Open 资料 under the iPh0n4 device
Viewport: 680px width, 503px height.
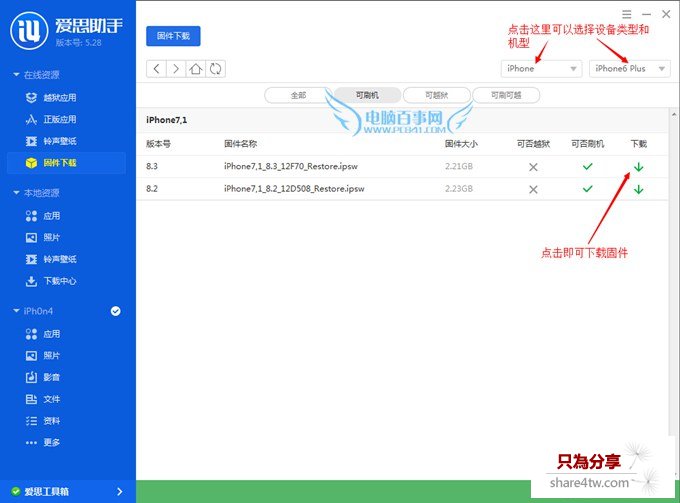[x=43, y=421]
